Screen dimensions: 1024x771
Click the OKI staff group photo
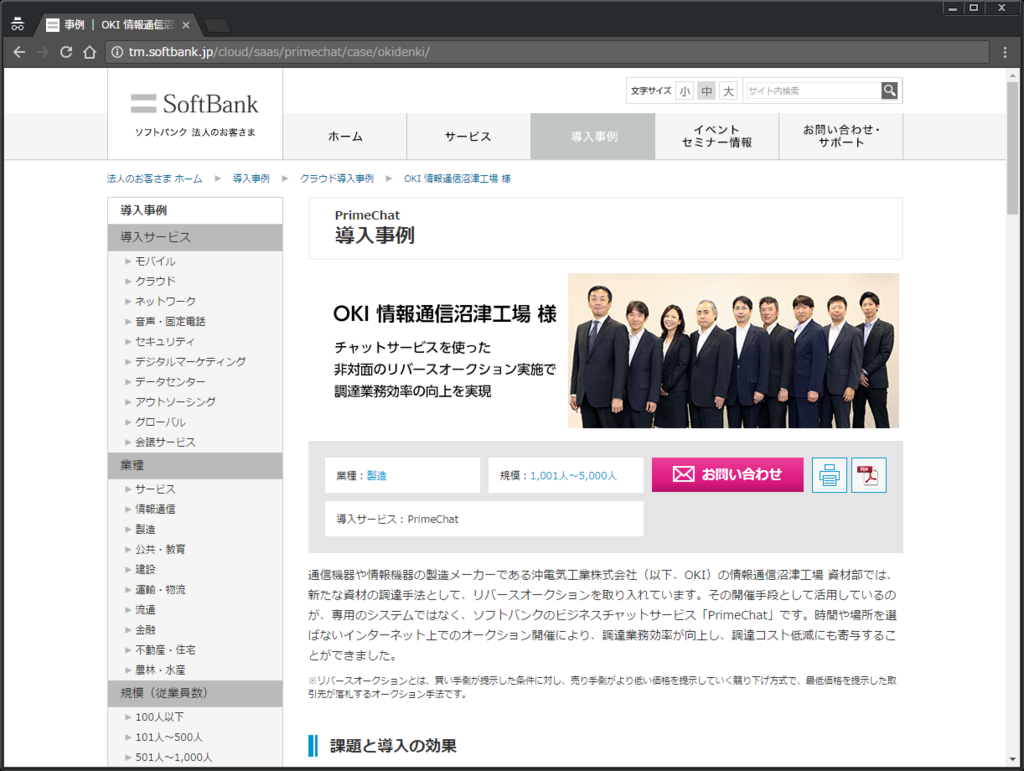point(733,351)
